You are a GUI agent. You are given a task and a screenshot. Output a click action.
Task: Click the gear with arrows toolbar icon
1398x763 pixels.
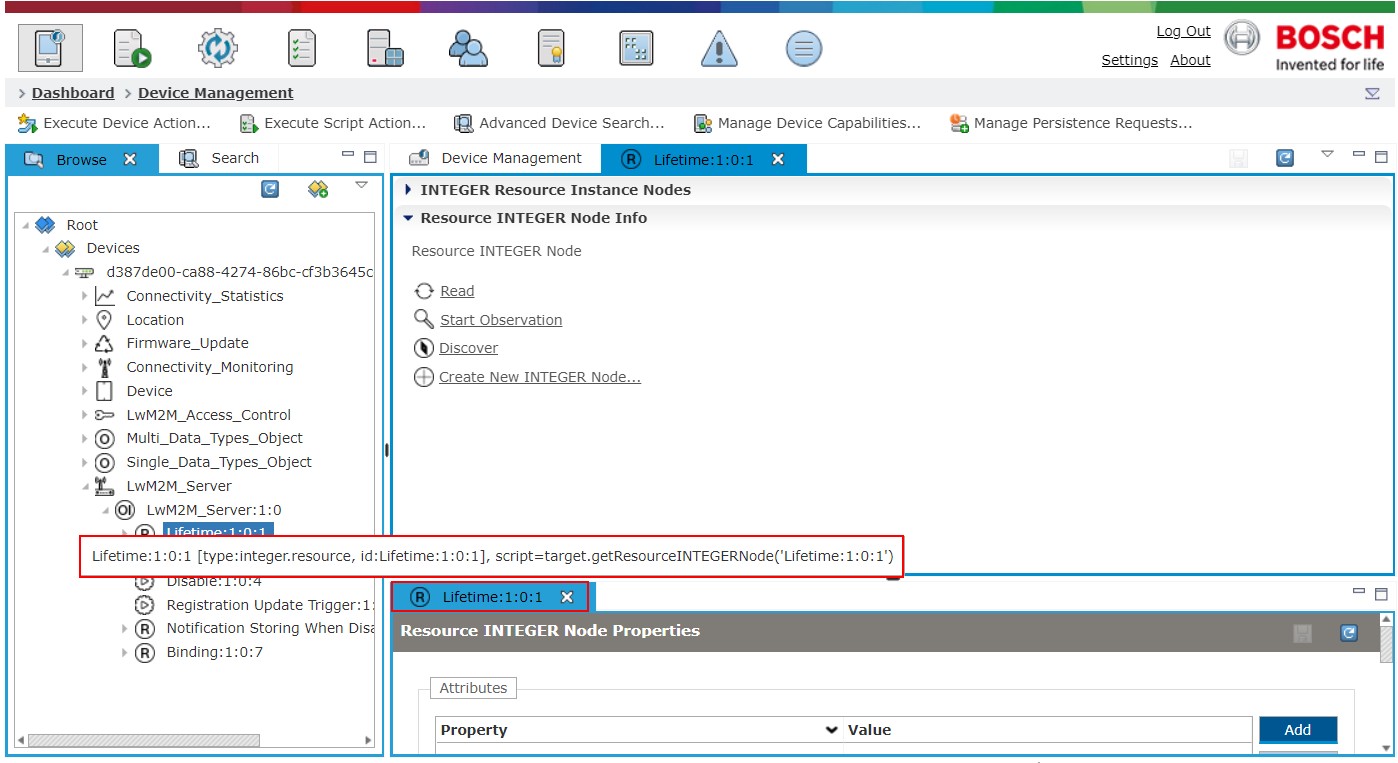(x=217, y=48)
